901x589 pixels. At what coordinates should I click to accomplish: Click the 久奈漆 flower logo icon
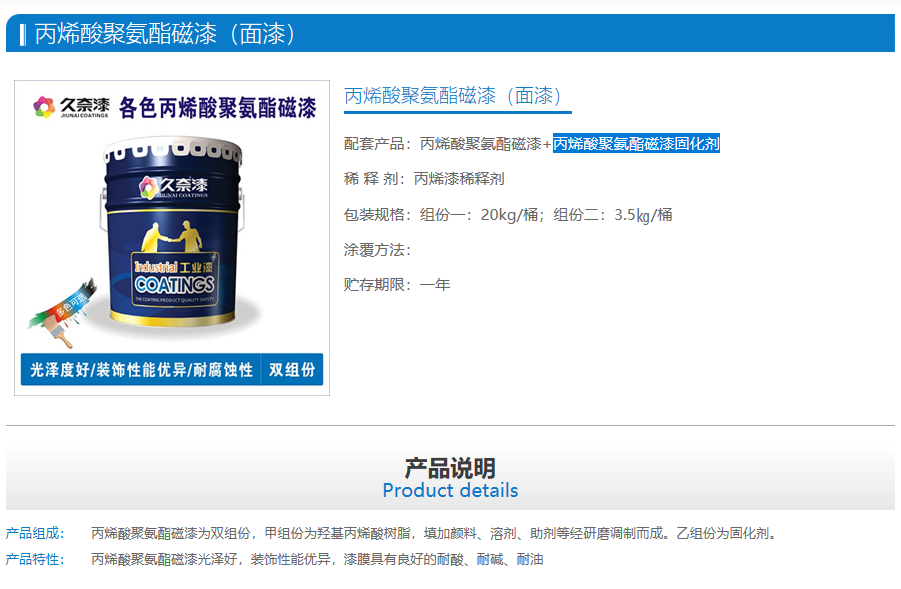44,107
